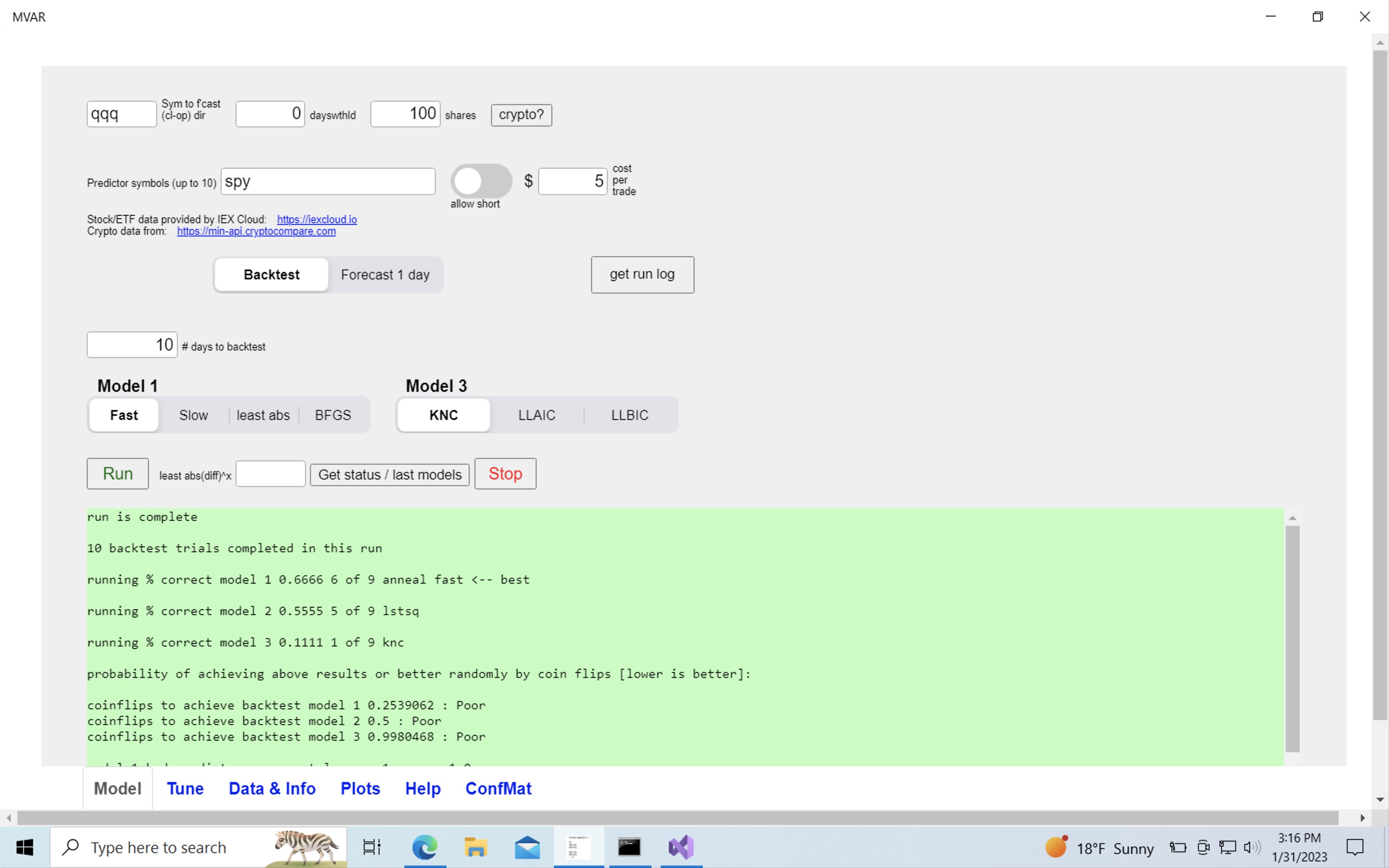The image size is (1389, 868).
Task: Open Microsoft Edge from the taskbar
Action: point(425,847)
